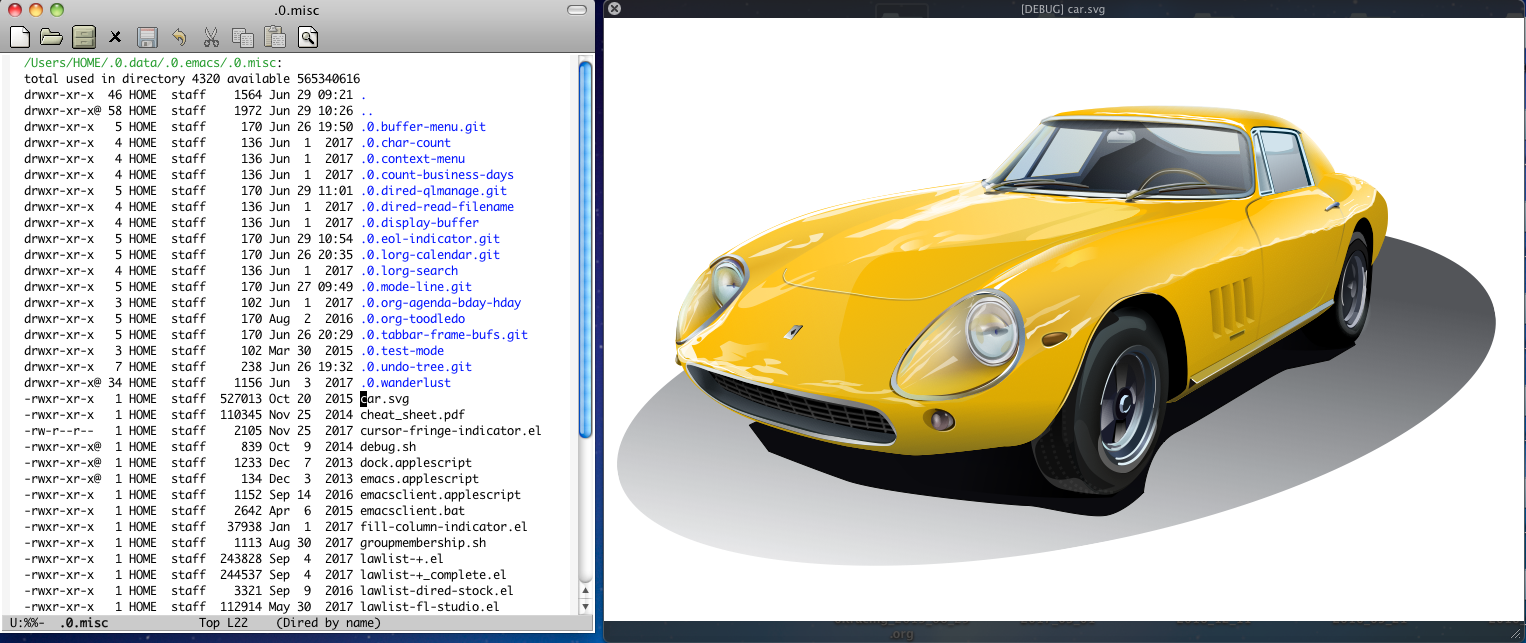Screen dimensions: 1526x643
Task: Open the .0.buffer-menu.git directory
Action: (423, 127)
